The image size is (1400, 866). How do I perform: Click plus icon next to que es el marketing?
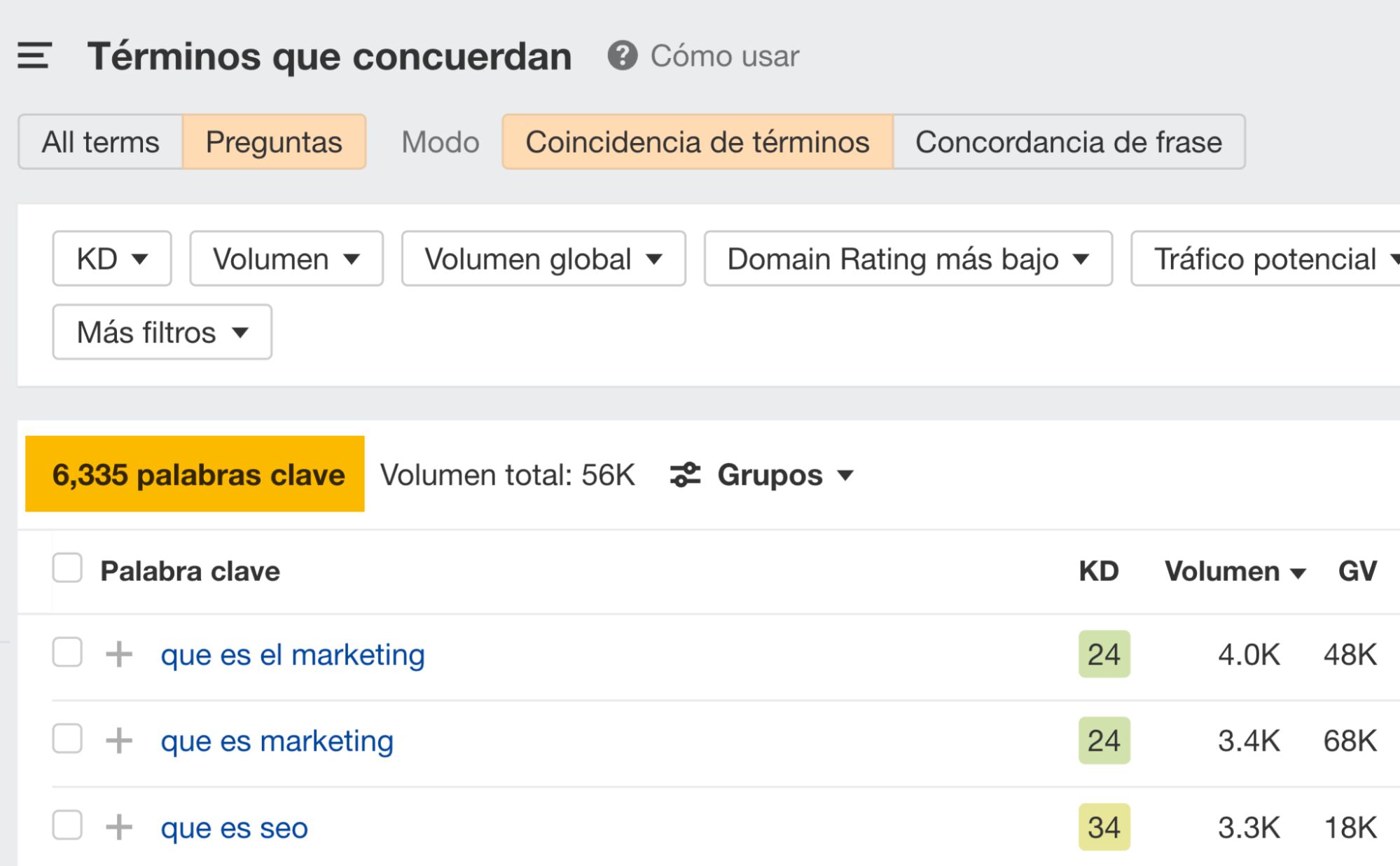coord(120,654)
